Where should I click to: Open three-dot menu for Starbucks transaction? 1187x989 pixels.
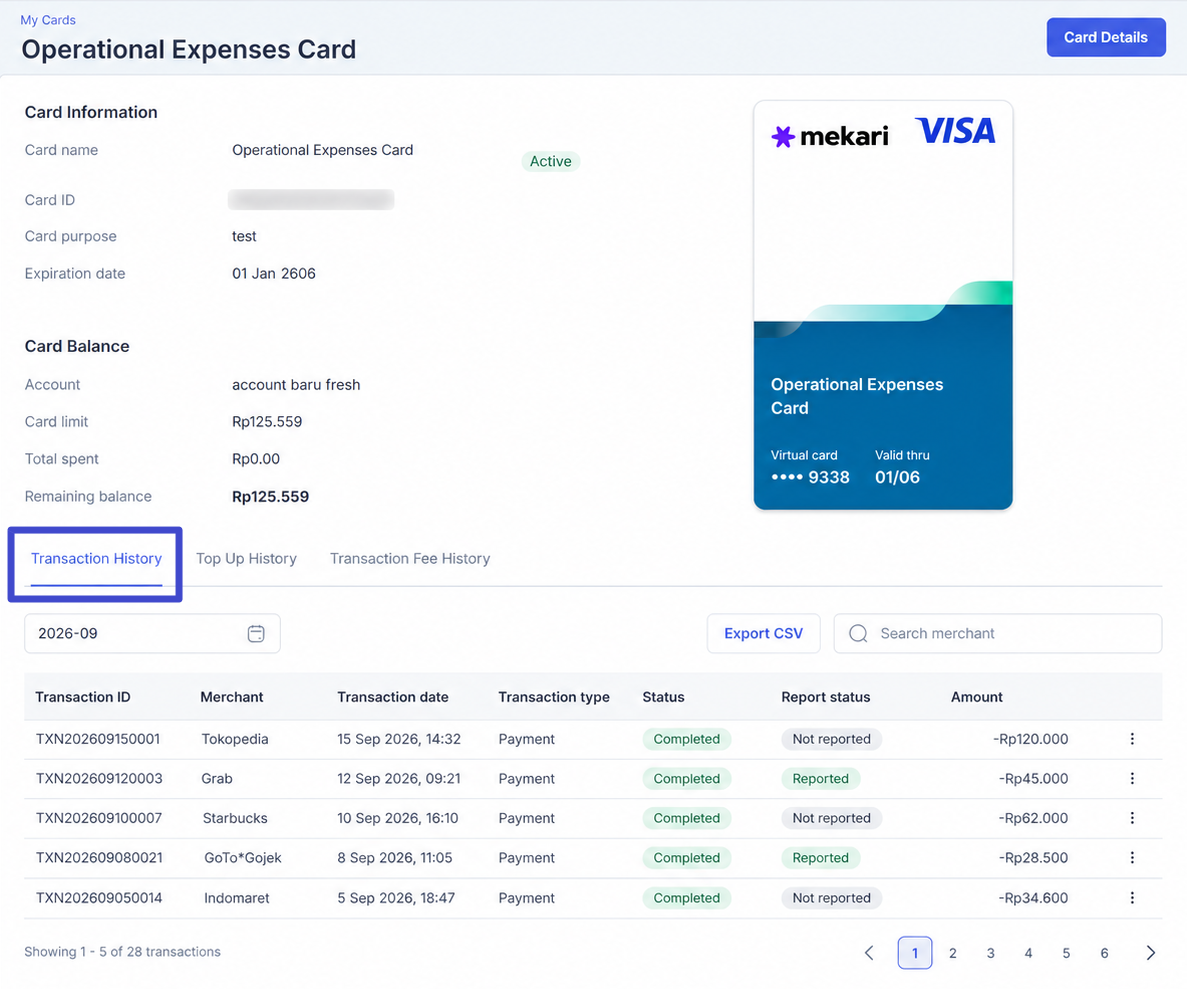point(1132,818)
